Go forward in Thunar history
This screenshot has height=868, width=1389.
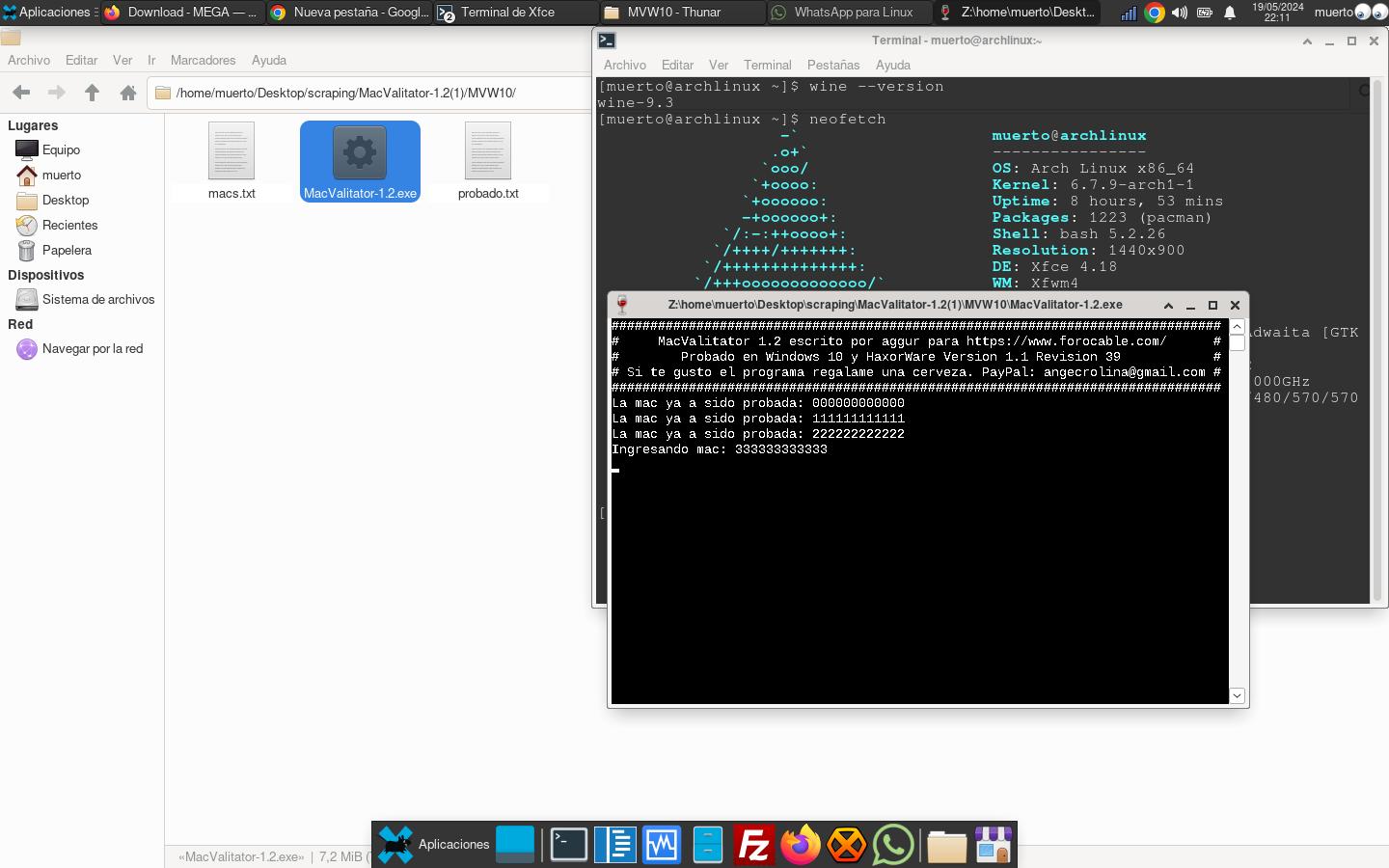tap(57, 93)
